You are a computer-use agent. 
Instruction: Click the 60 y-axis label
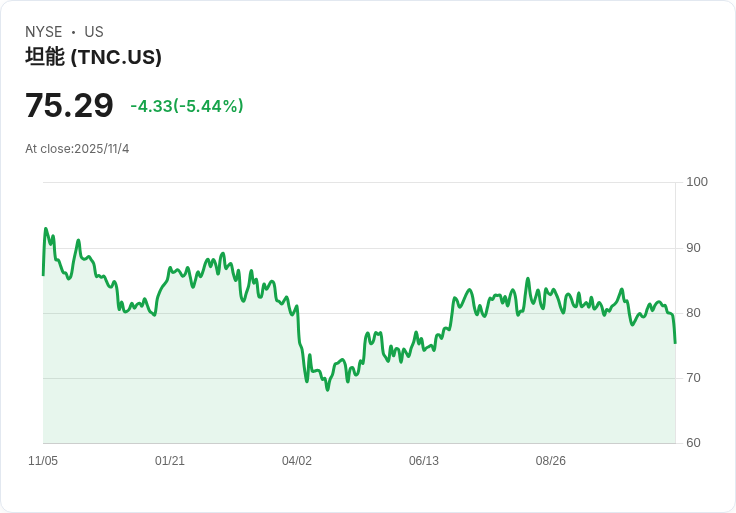point(694,443)
